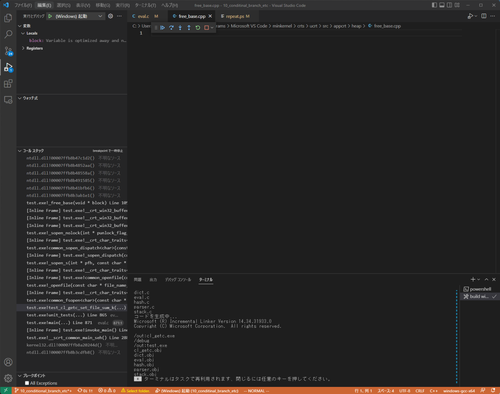Toggle the All Exceptions checkbox
500x394 pixels.
click(x=27, y=383)
